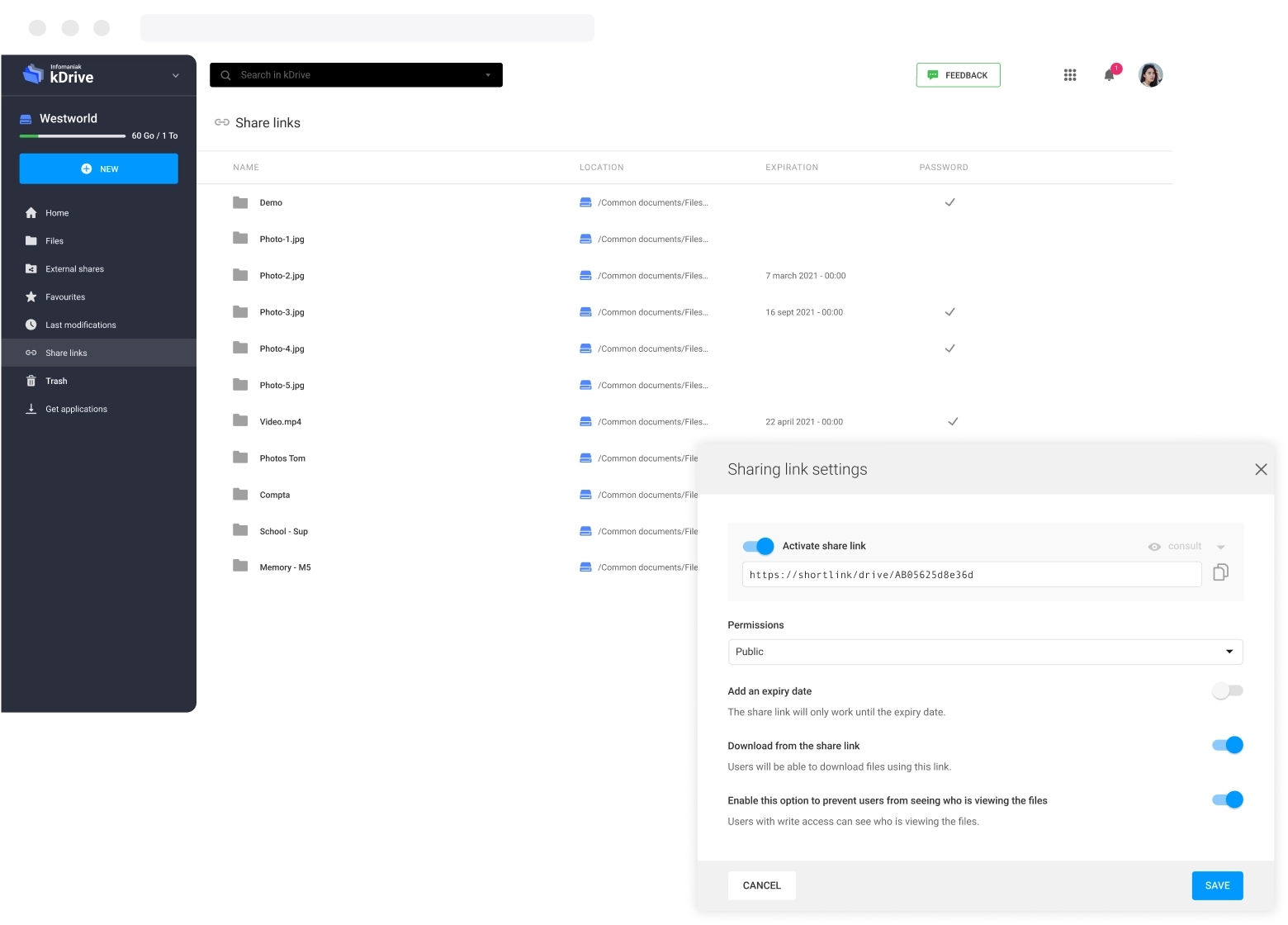1288x925 pixels.
Task: Click the 16 sept 2021 expiration text
Action: 804,312
